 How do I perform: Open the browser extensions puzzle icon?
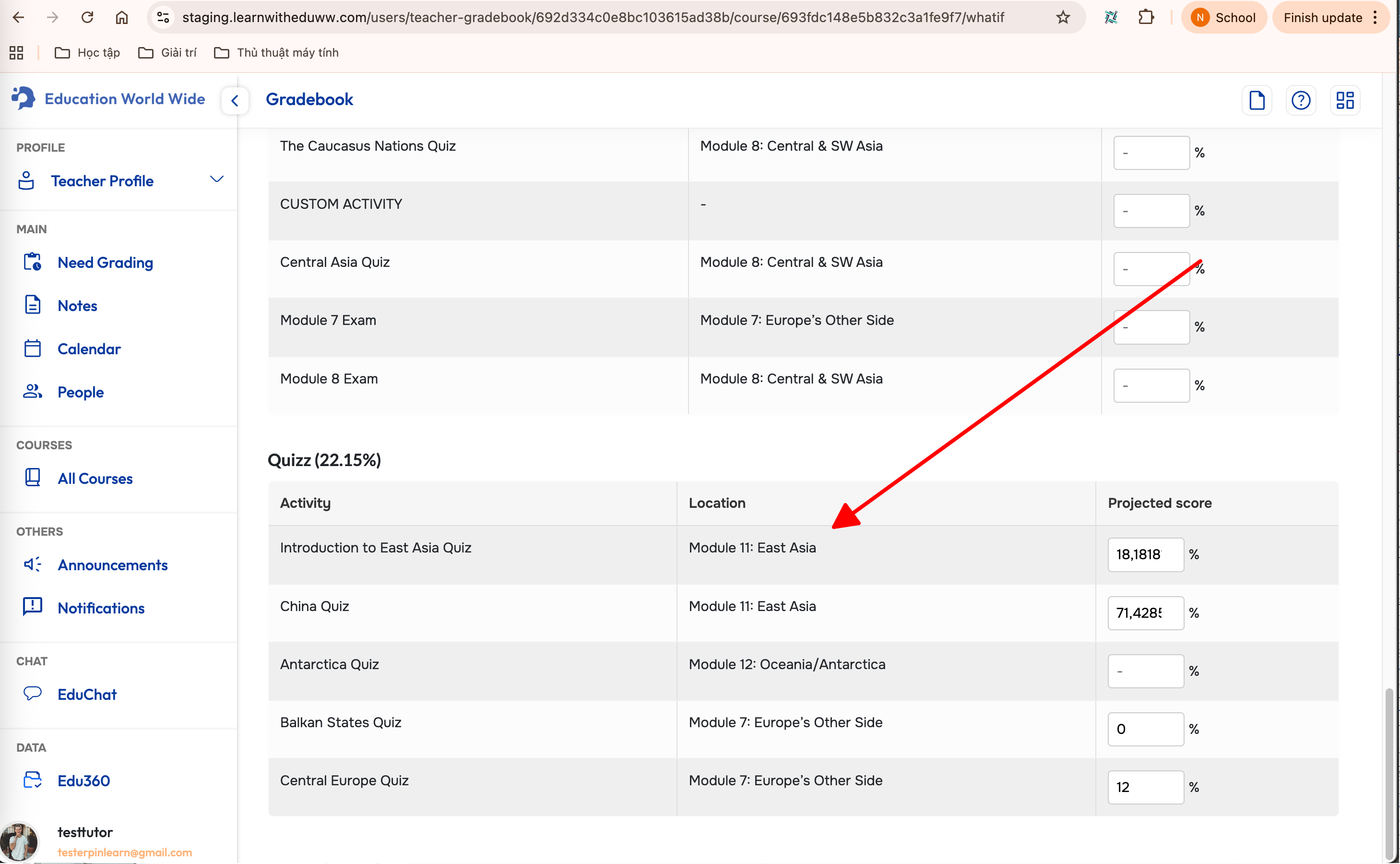click(x=1146, y=18)
